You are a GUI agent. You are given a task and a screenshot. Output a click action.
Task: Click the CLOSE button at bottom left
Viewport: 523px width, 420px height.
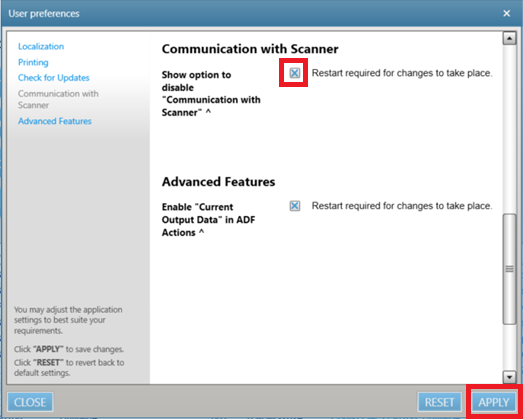tap(30, 402)
